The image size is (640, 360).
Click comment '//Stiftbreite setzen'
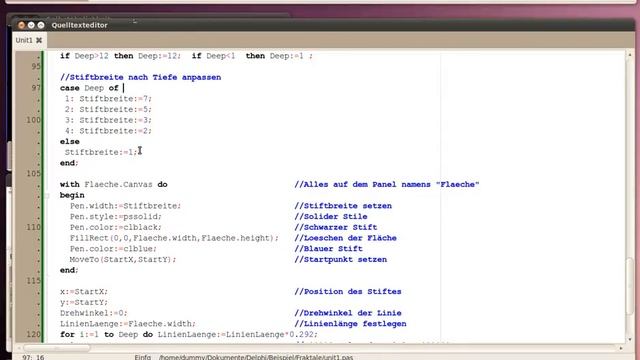(x=343, y=206)
